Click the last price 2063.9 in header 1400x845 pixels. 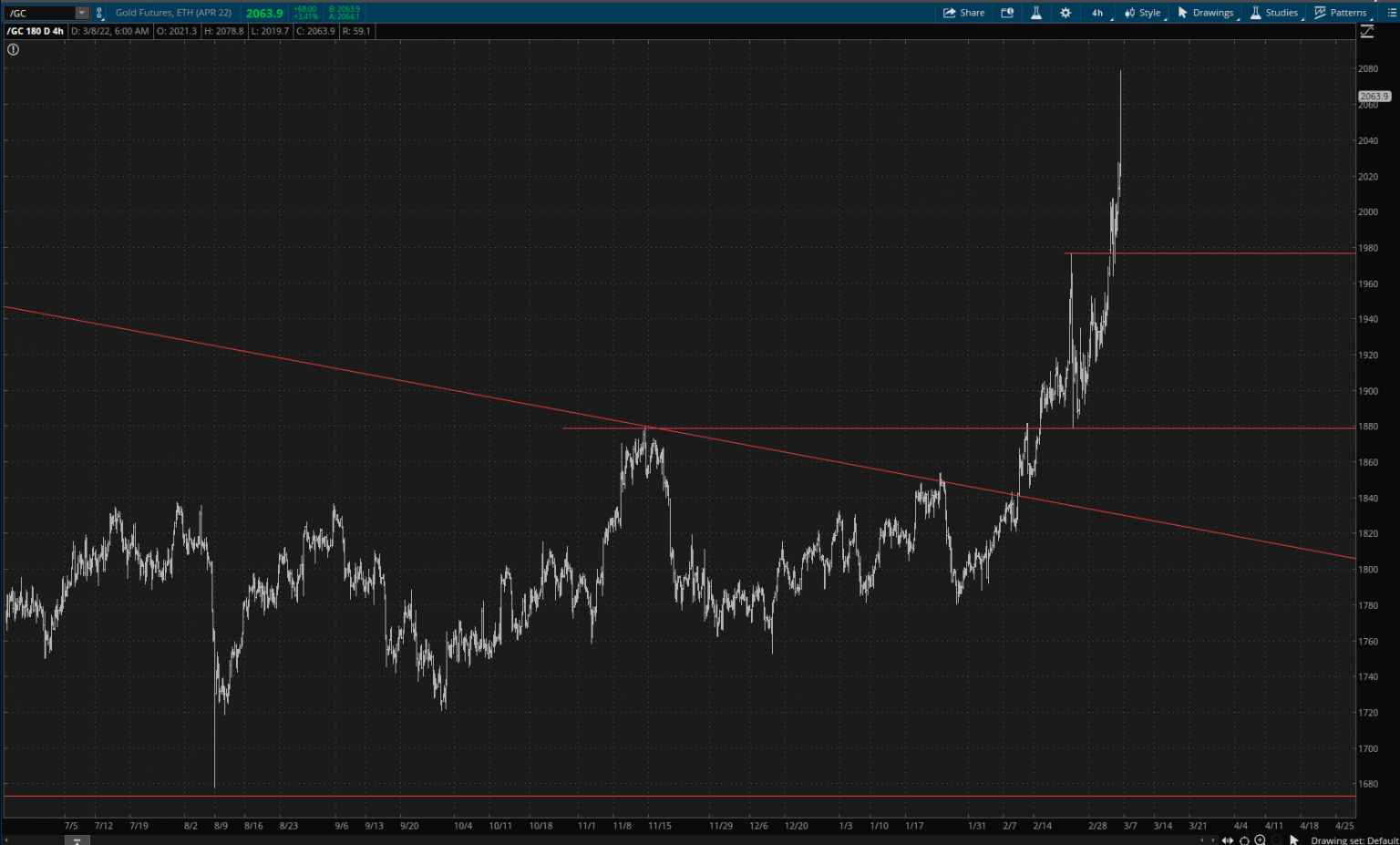pos(264,13)
